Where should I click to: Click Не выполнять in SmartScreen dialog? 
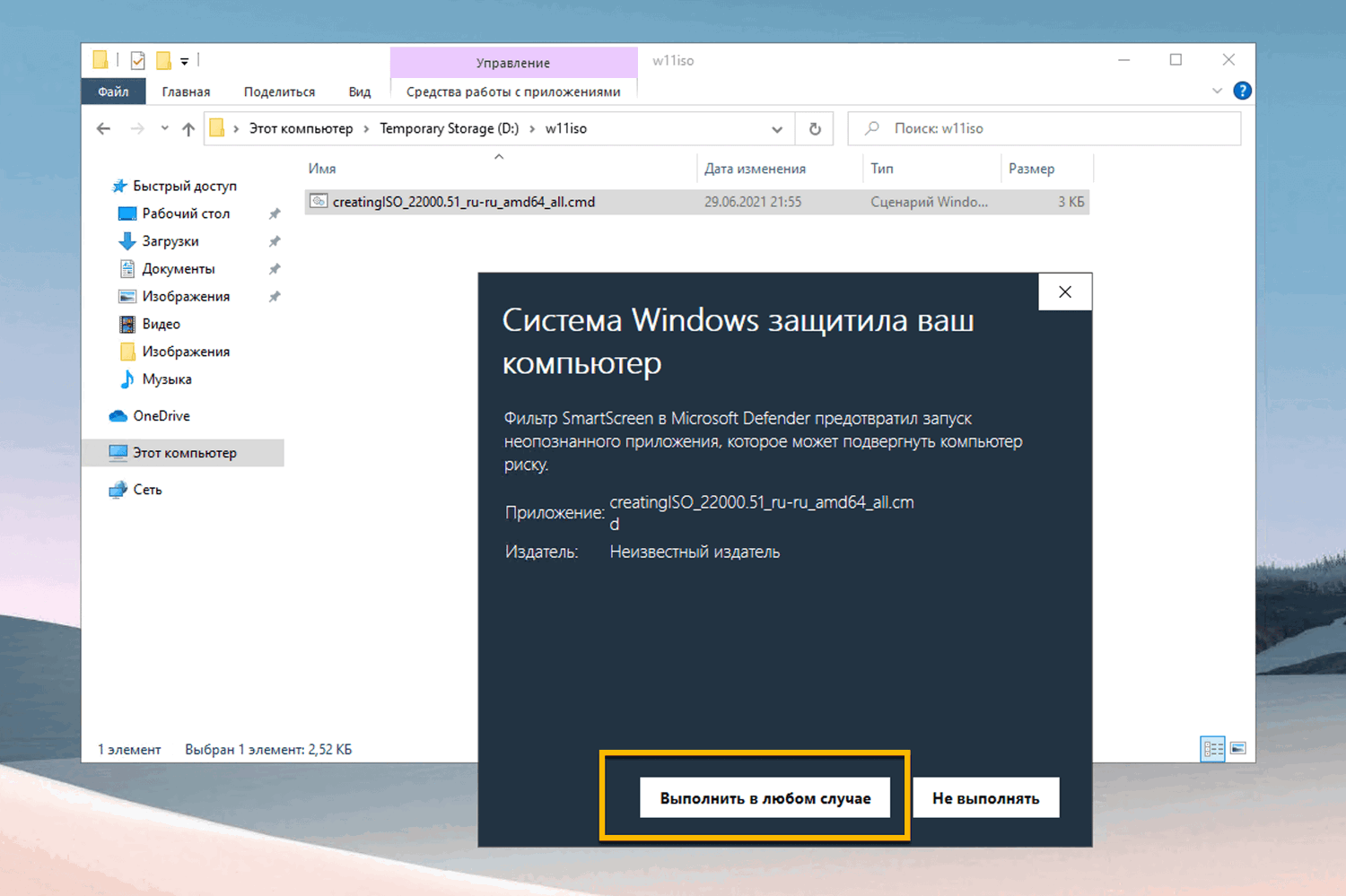985,797
